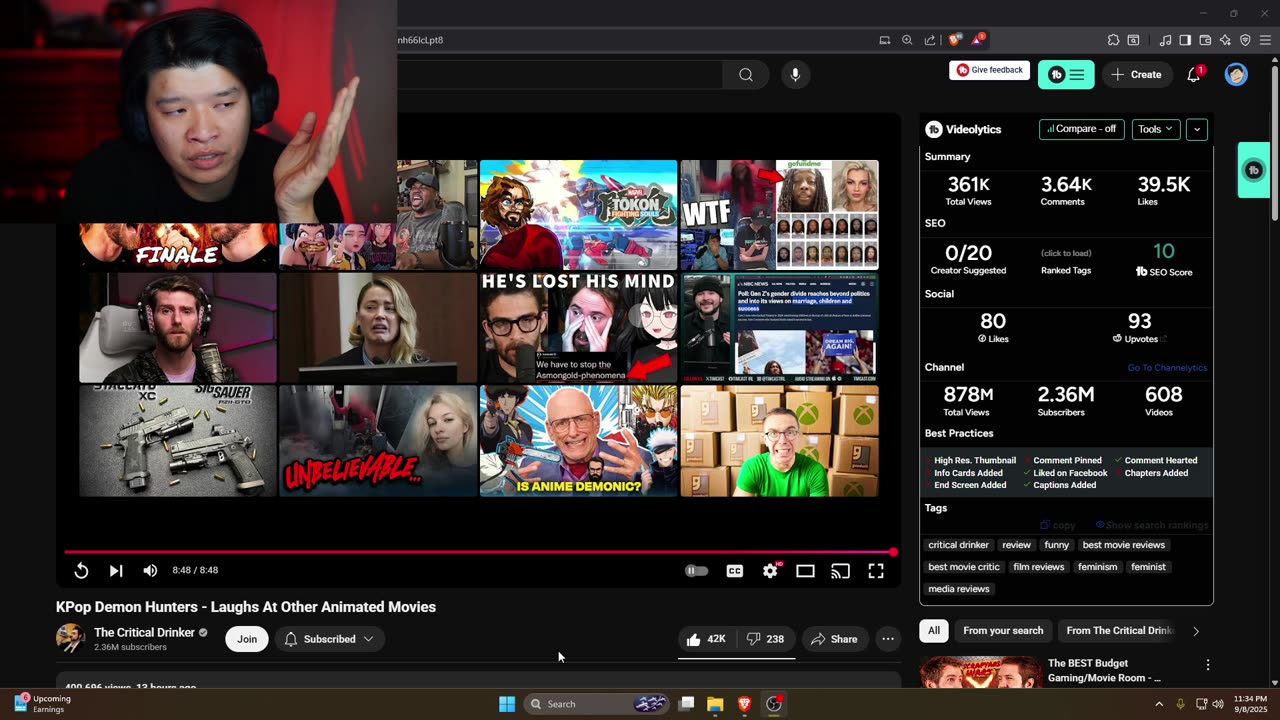Viewport: 1280px width, 720px height.
Task: Click the 'best movie reviews' tag
Action: (1124, 545)
